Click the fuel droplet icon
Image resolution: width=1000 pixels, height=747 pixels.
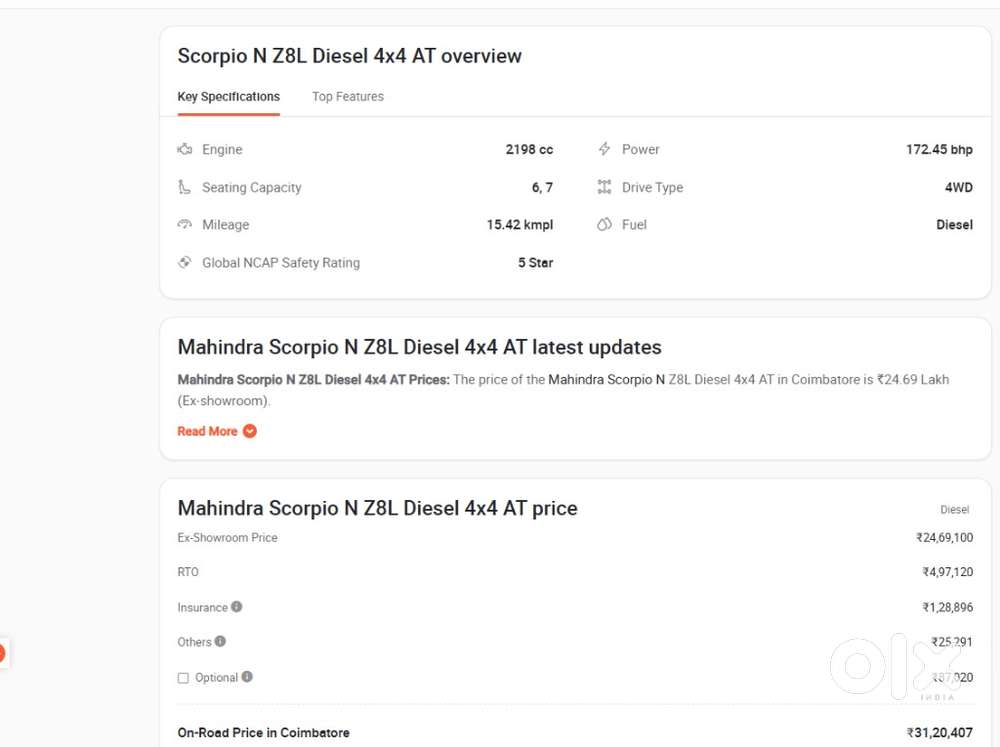pyautogui.click(x=604, y=225)
